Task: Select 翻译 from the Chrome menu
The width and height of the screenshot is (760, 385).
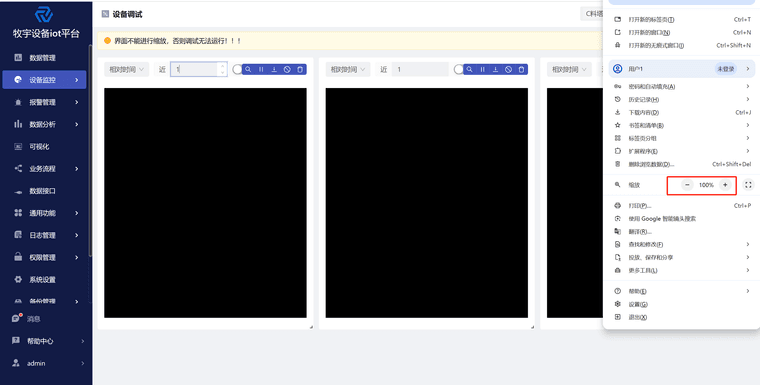Action: point(681,232)
